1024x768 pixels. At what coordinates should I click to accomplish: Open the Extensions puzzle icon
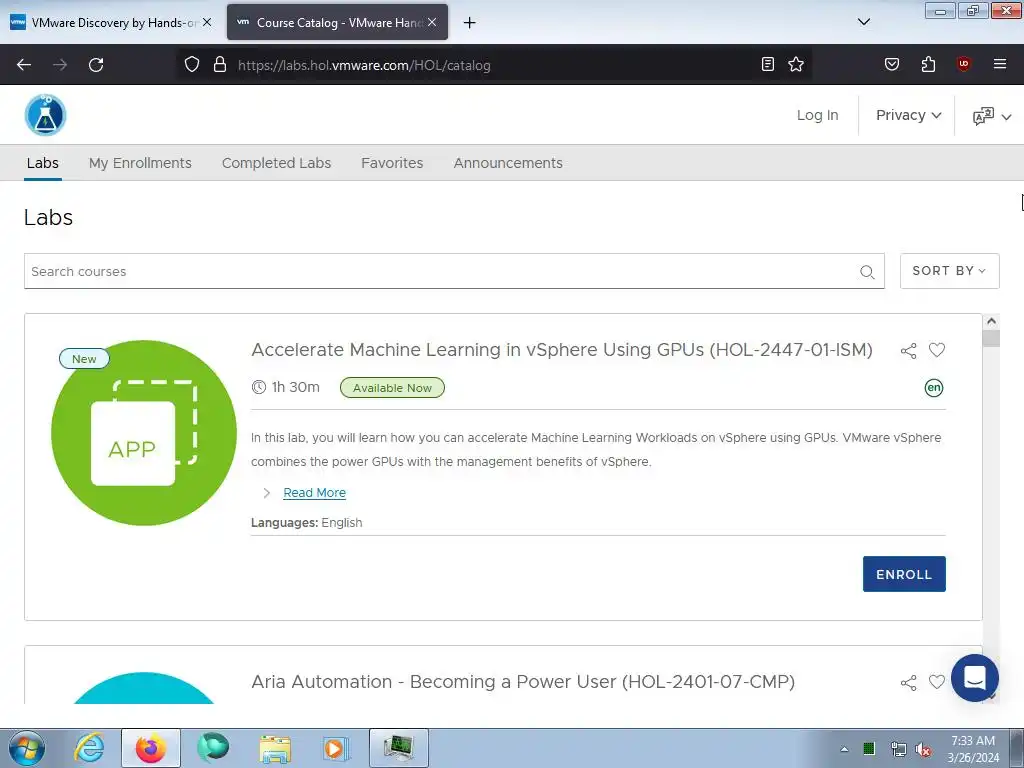tap(928, 64)
